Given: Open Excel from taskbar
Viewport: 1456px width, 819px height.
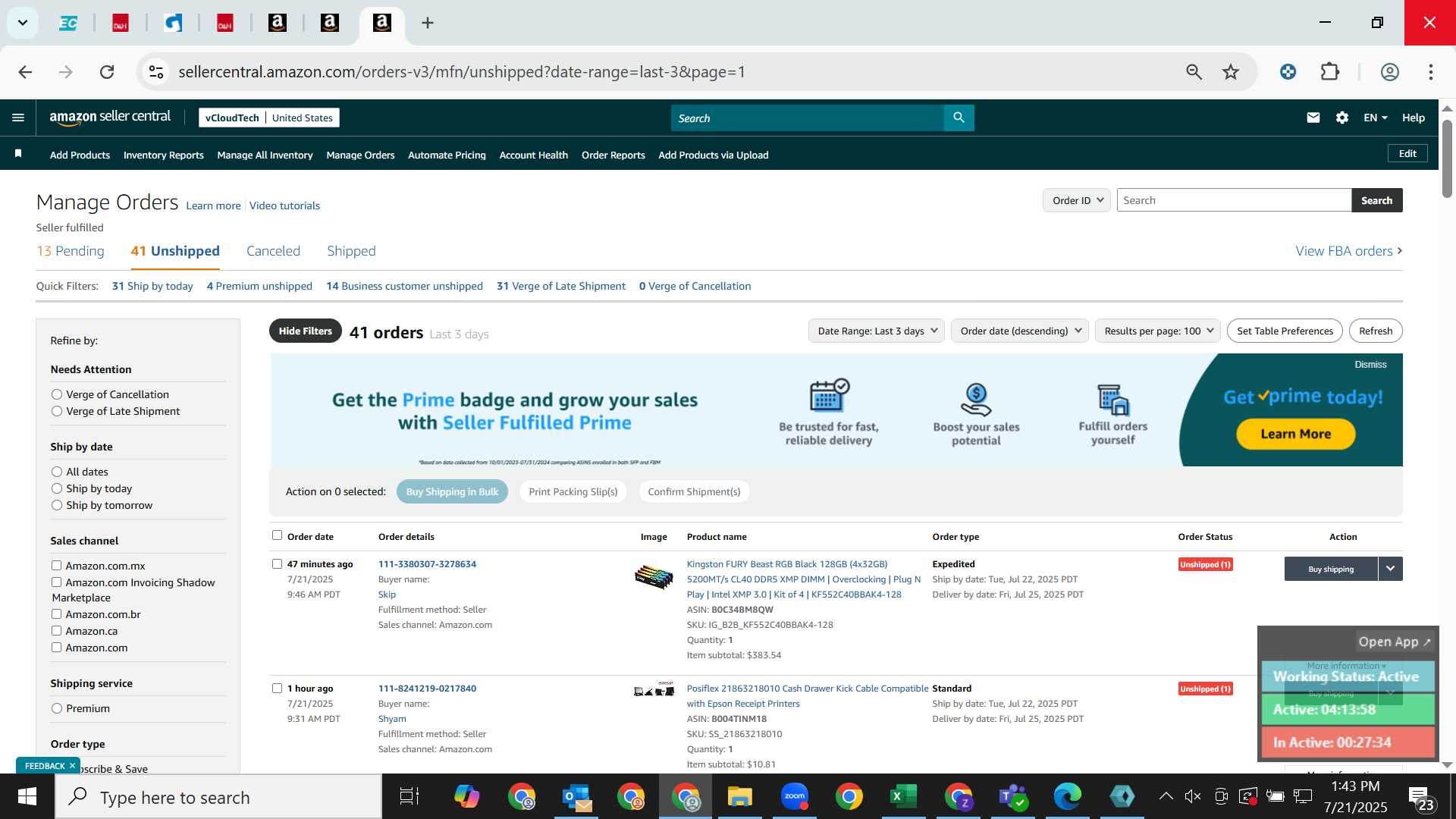Looking at the screenshot, I should tap(904, 797).
